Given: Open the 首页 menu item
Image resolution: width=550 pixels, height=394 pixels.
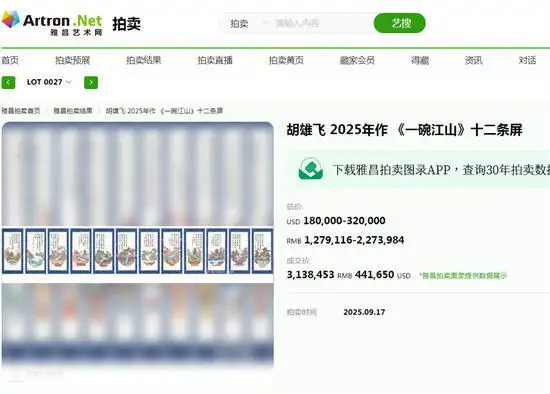Looking at the screenshot, I should [x=10, y=60].
